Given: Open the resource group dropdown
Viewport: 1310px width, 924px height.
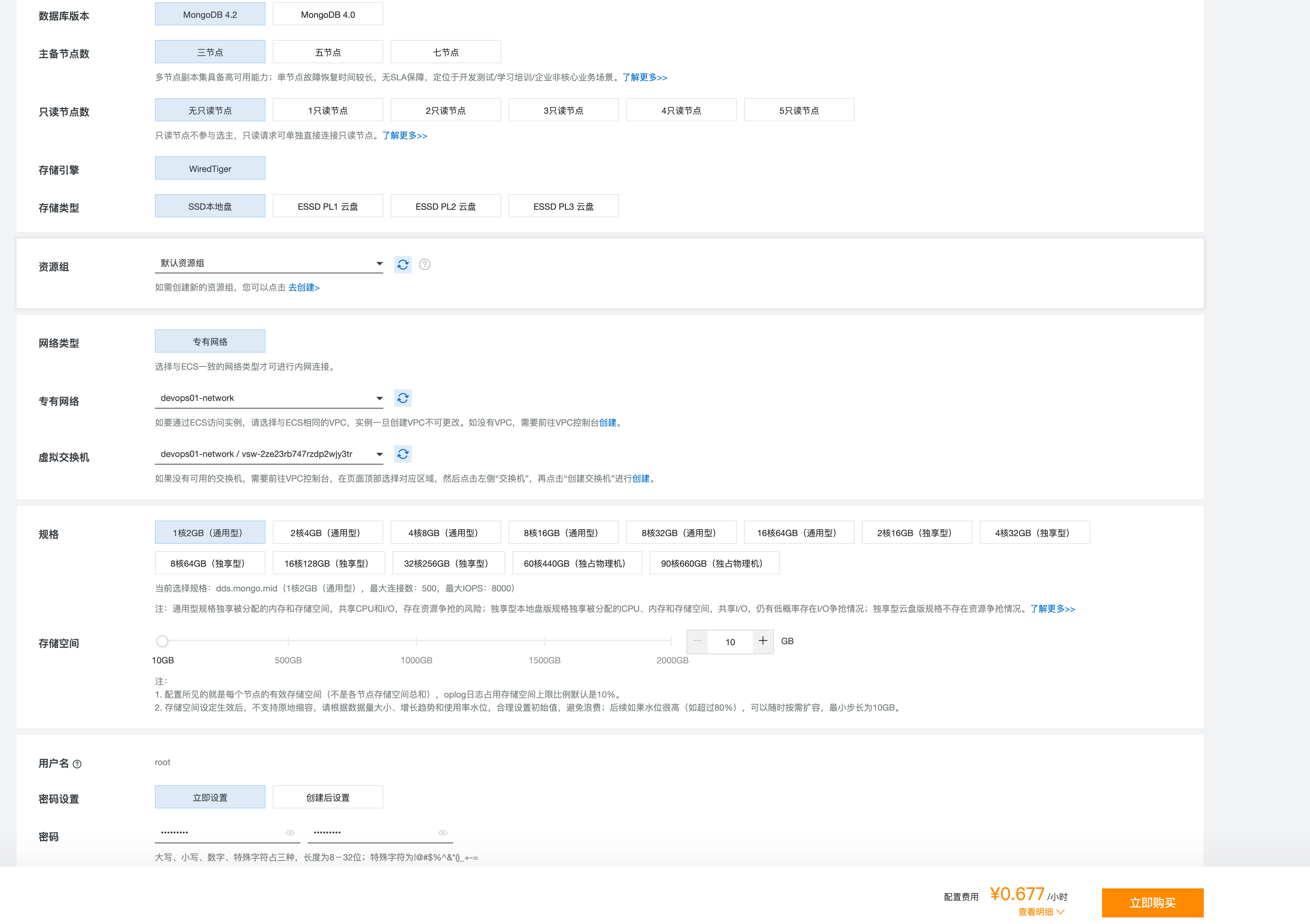Looking at the screenshot, I should click(x=269, y=263).
